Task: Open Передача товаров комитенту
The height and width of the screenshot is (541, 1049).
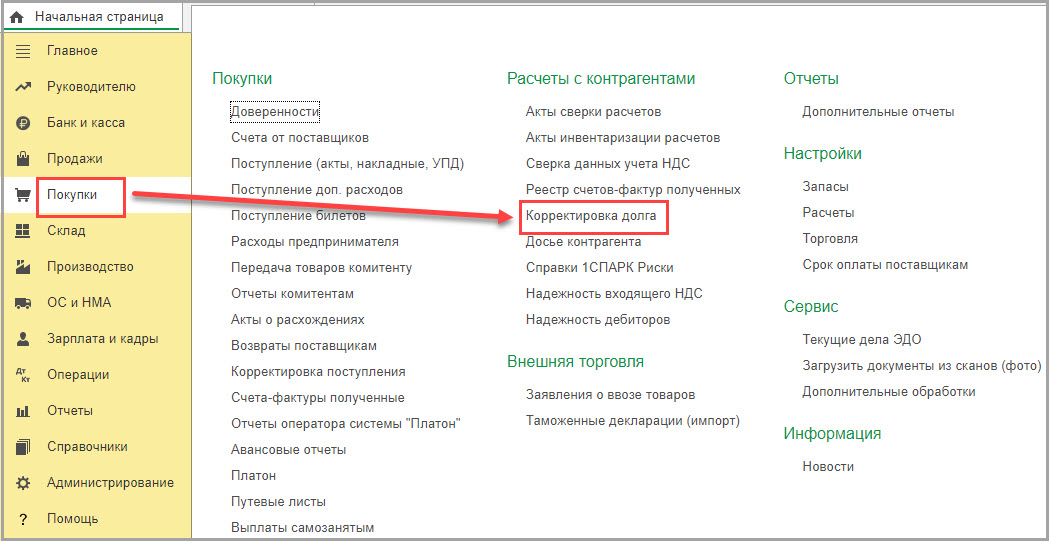Action: [x=321, y=268]
